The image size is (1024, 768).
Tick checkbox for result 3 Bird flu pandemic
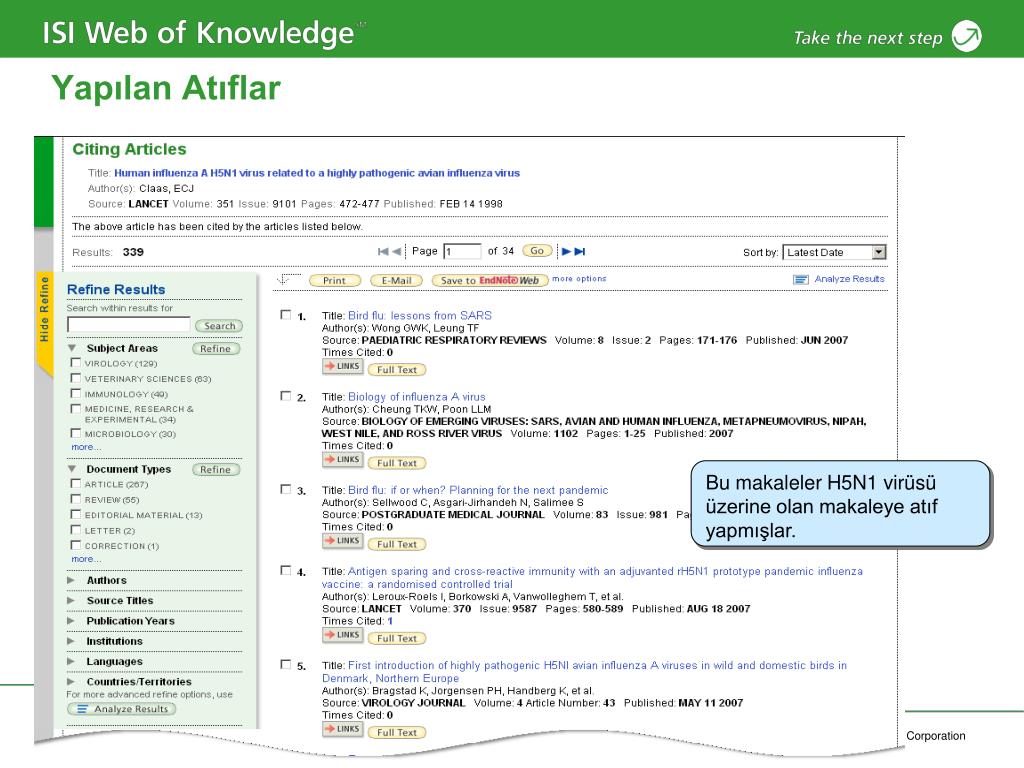[285, 489]
